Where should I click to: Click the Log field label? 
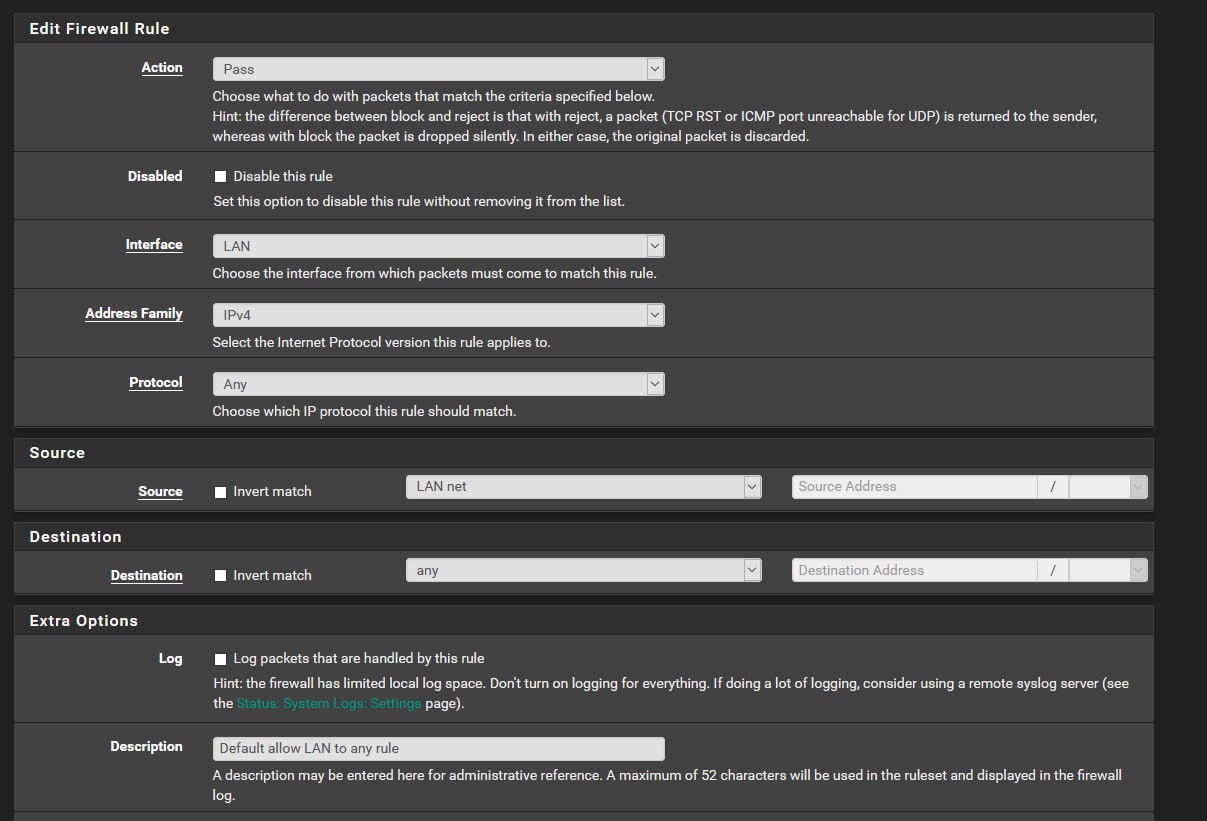171,659
